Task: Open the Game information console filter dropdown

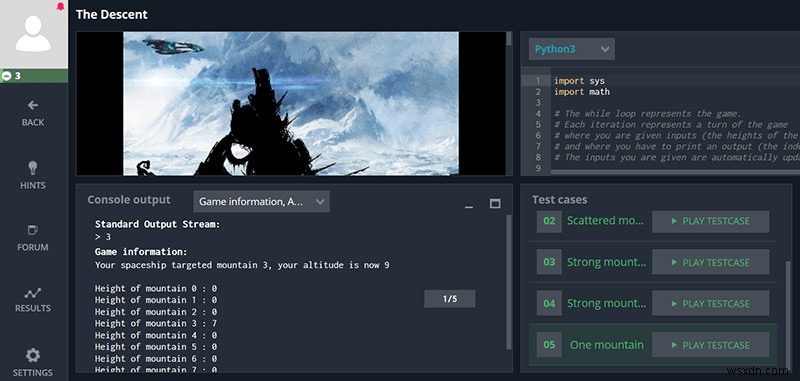Action: [x=261, y=201]
